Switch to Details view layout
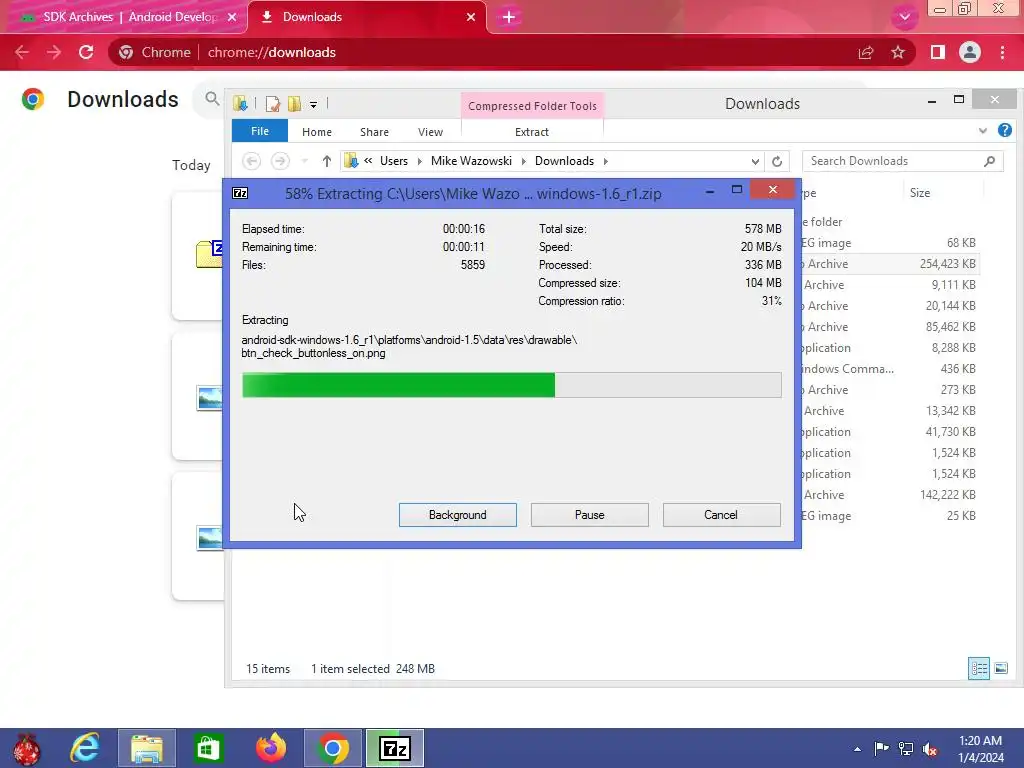The height and width of the screenshot is (768, 1024). click(x=979, y=668)
